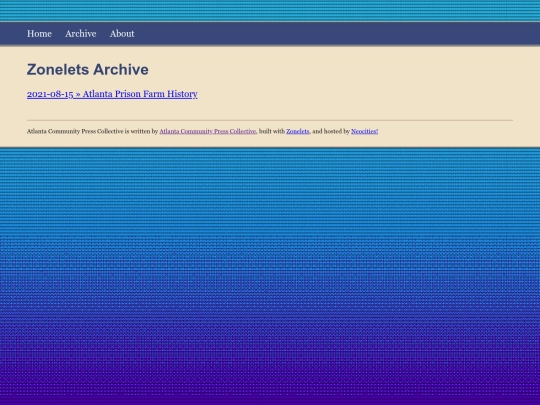Image resolution: width=540 pixels, height=405 pixels.
Task: Select the Zonelets Archive heading
Action: (88, 70)
